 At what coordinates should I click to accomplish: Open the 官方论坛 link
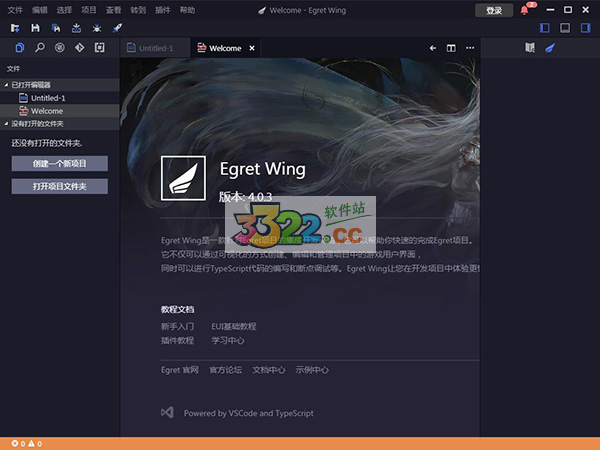click(225, 370)
